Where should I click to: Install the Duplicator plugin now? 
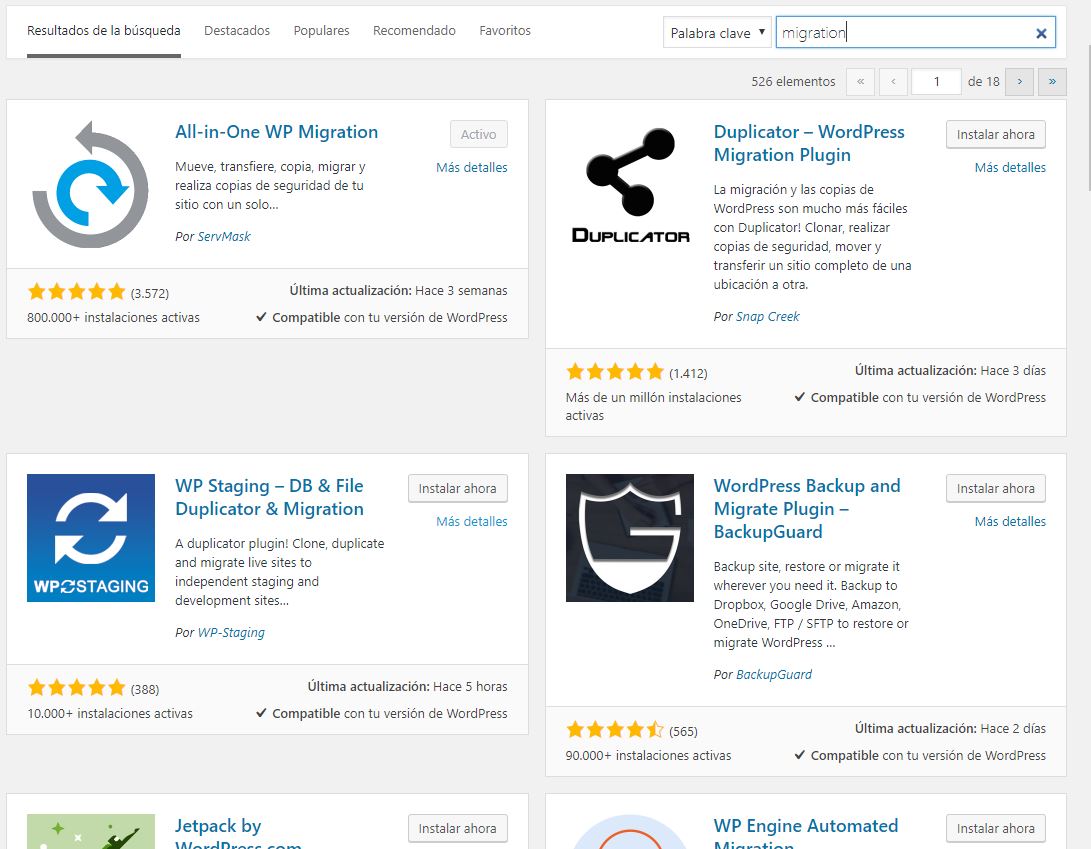[995, 134]
